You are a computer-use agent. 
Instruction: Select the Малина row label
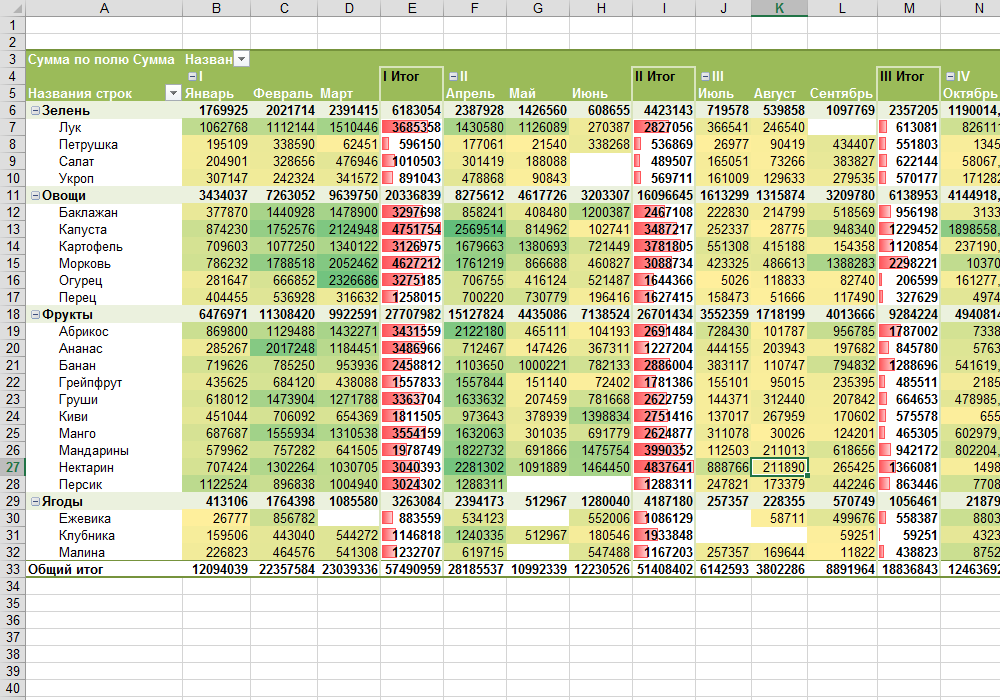pos(104,552)
